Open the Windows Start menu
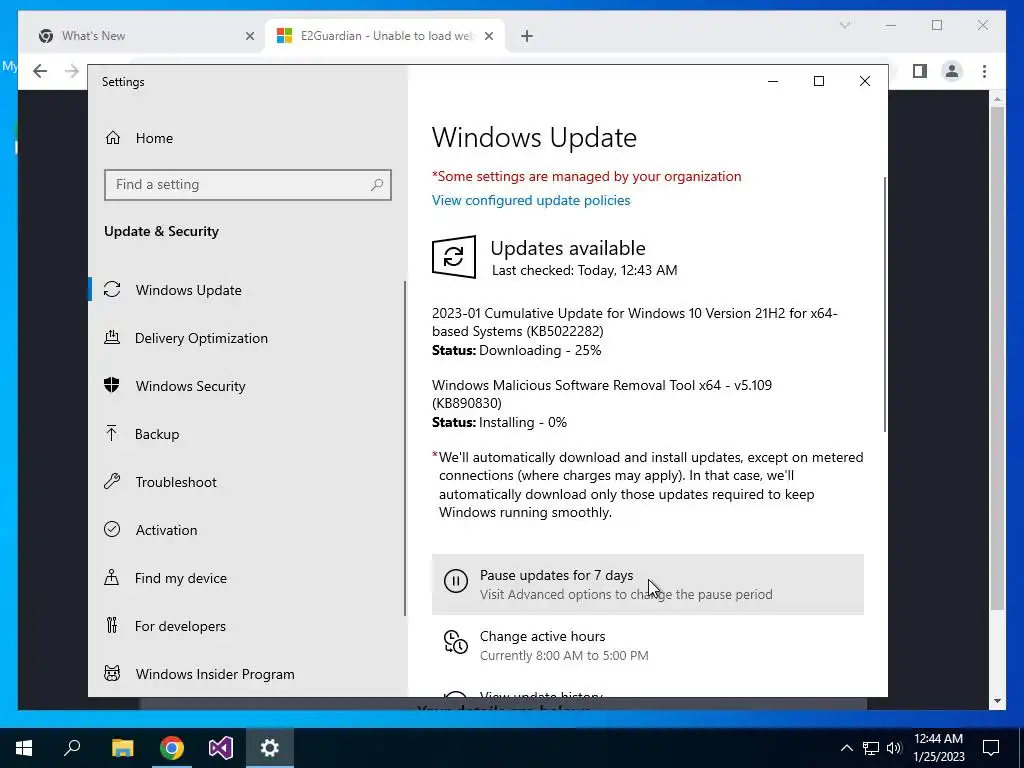The height and width of the screenshot is (768, 1024). tap(24, 748)
